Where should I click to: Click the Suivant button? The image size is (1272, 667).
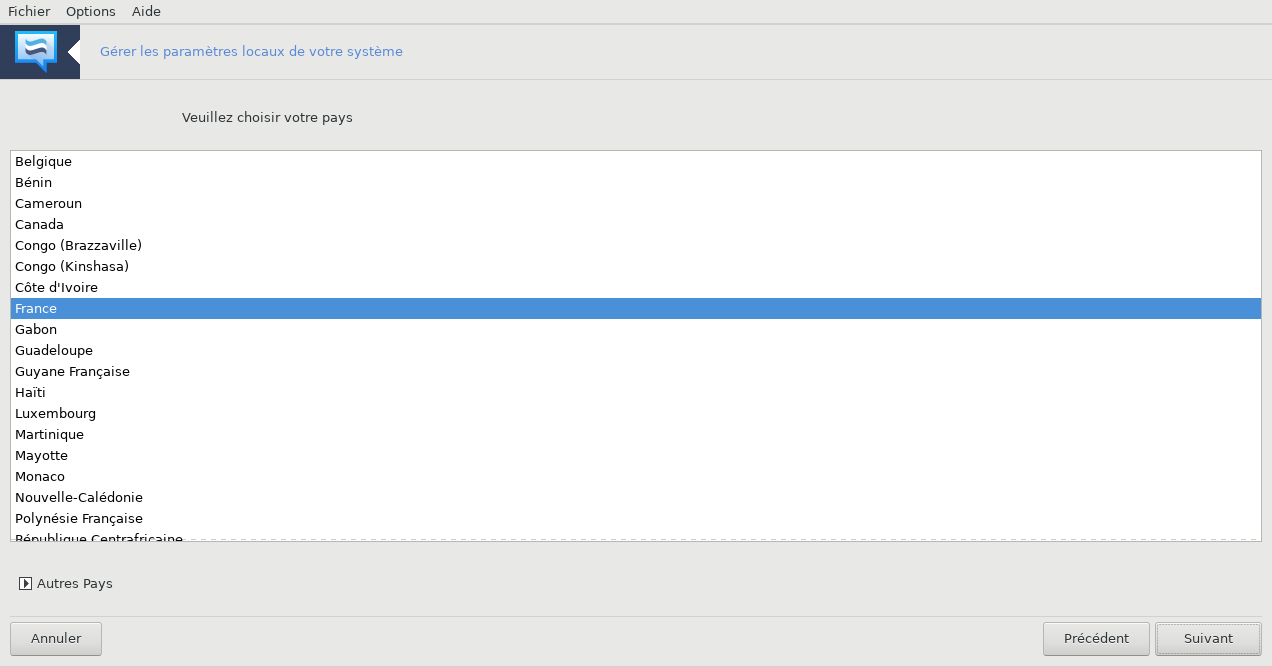point(1208,638)
